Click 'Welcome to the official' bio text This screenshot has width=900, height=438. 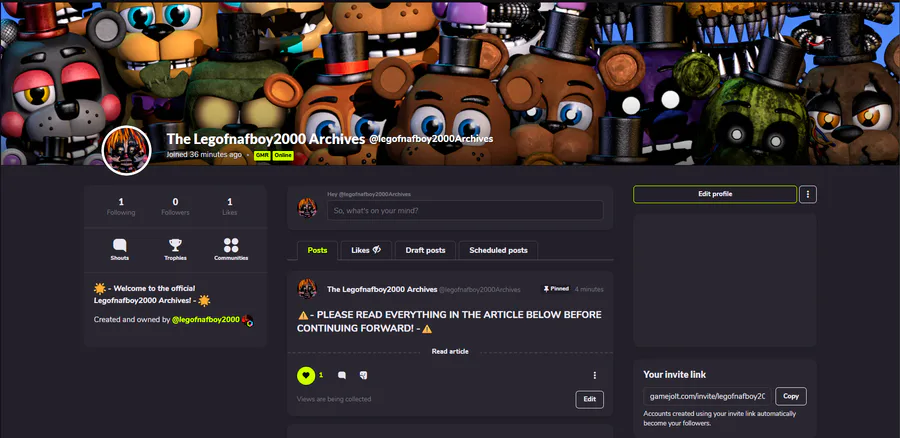click(152, 294)
